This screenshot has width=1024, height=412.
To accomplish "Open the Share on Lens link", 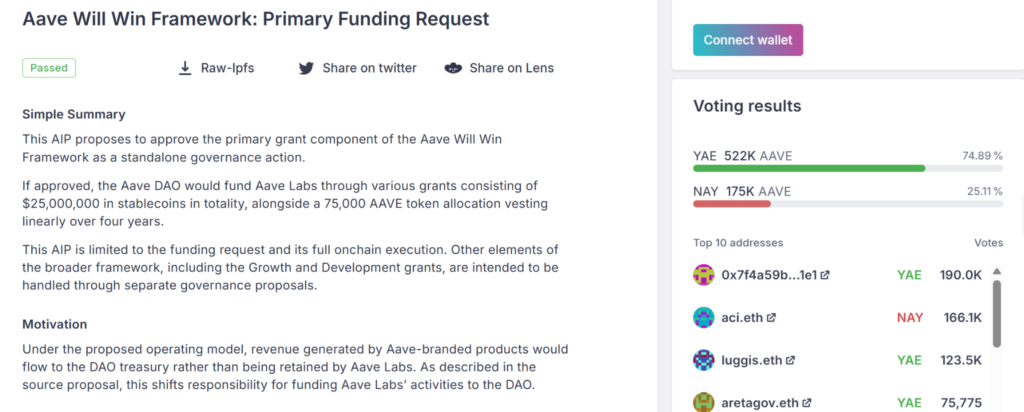I will tap(511, 68).
